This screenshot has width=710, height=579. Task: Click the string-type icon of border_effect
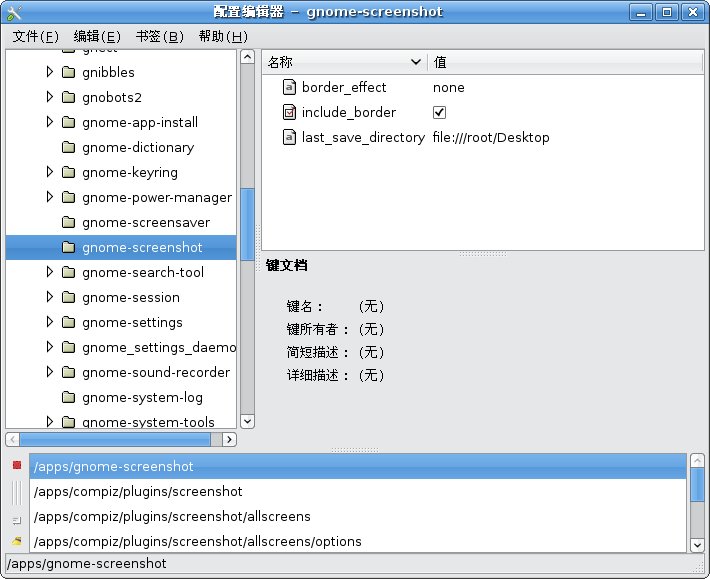[289, 87]
